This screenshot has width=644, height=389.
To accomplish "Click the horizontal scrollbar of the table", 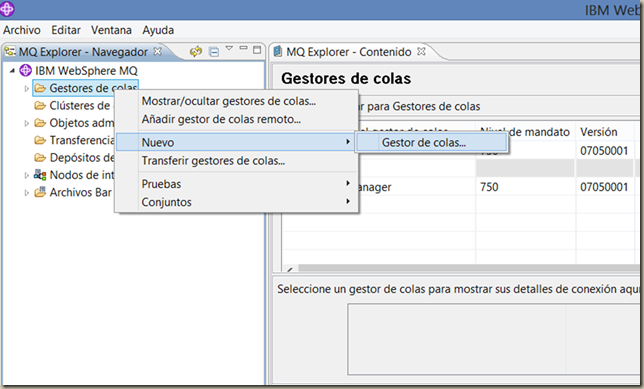I will click(468, 268).
